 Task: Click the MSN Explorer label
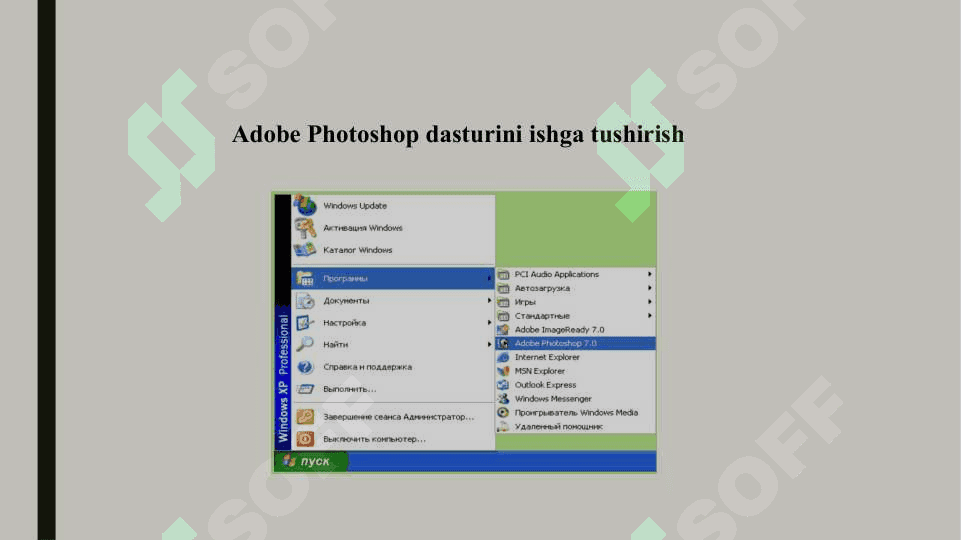pyautogui.click(x=539, y=371)
